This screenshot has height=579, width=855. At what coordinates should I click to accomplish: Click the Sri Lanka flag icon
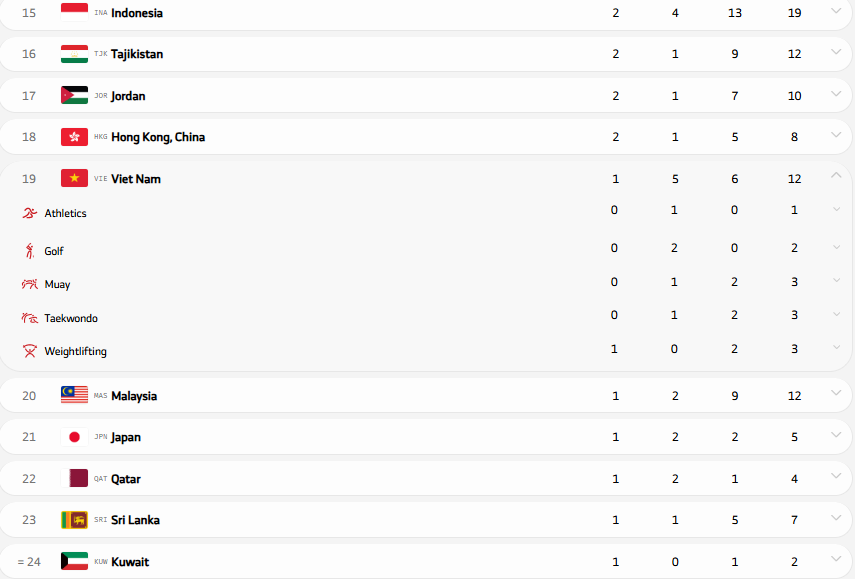point(74,520)
